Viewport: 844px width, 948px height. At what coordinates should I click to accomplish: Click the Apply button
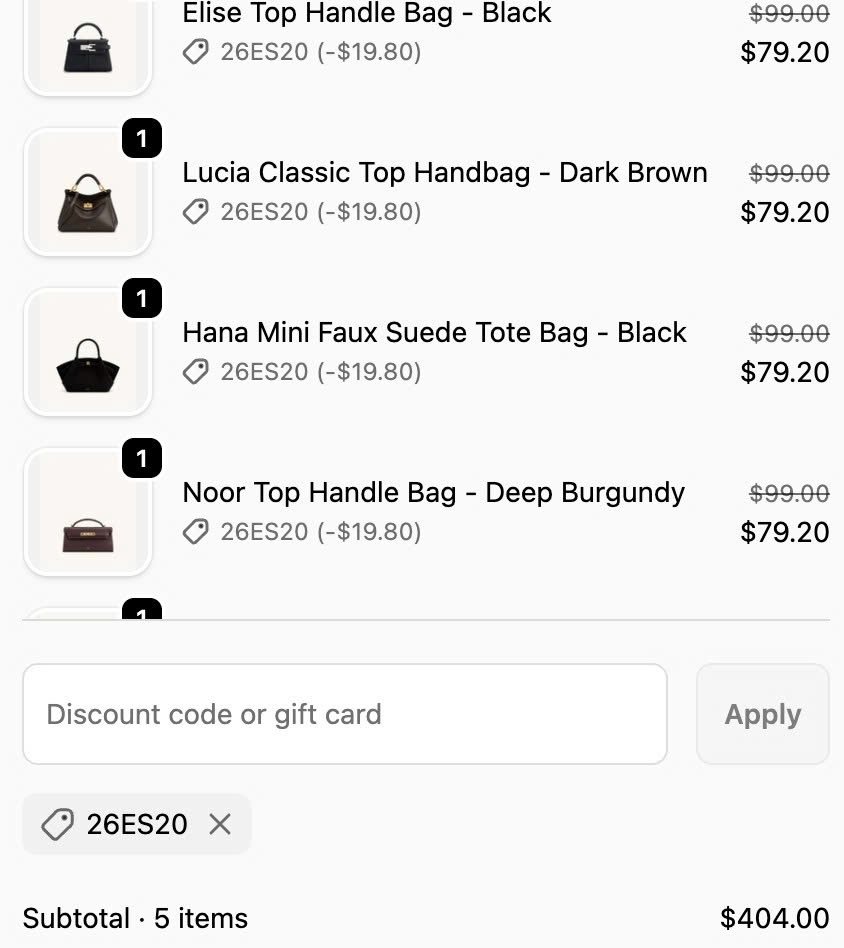tap(763, 714)
